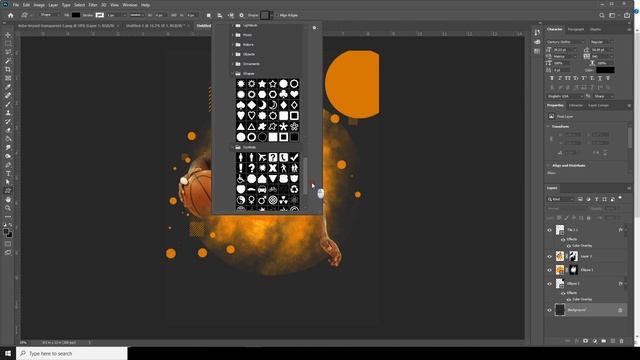Screen dimensions: 640x360
Task: Open the Filter menu
Action: tap(93, 5)
